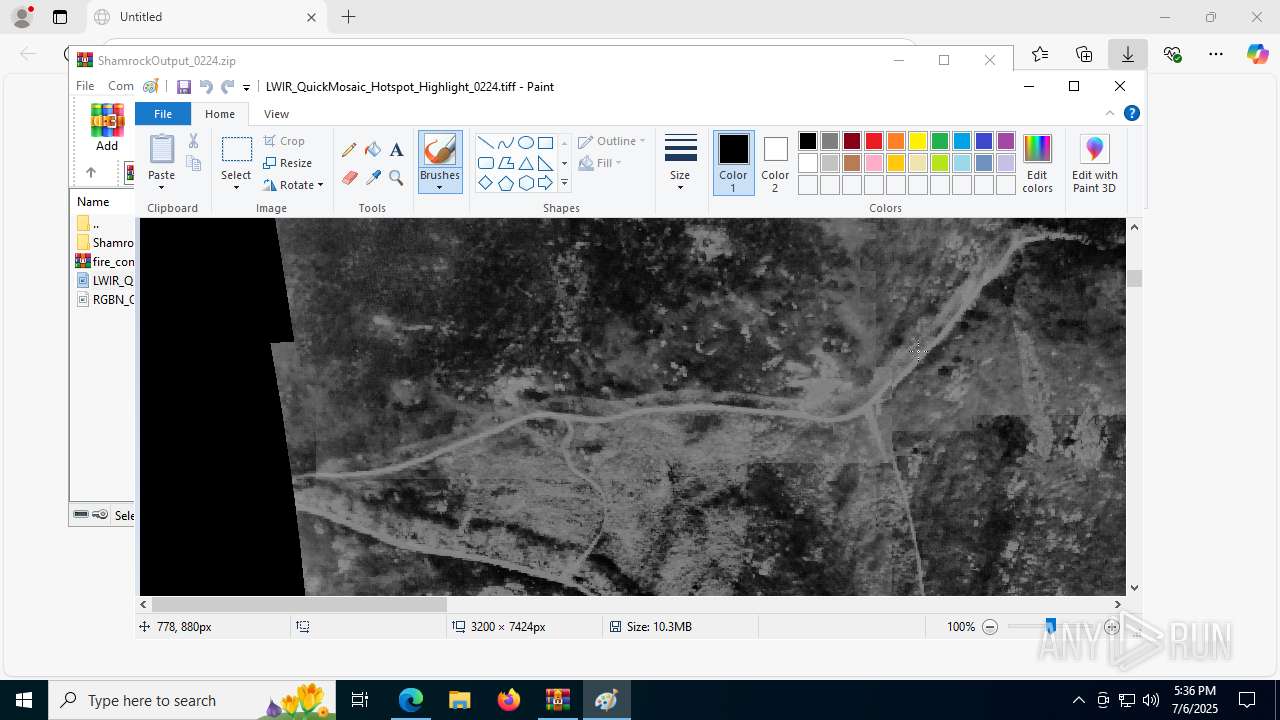Choose the Pentagon shape

pos(505,183)
